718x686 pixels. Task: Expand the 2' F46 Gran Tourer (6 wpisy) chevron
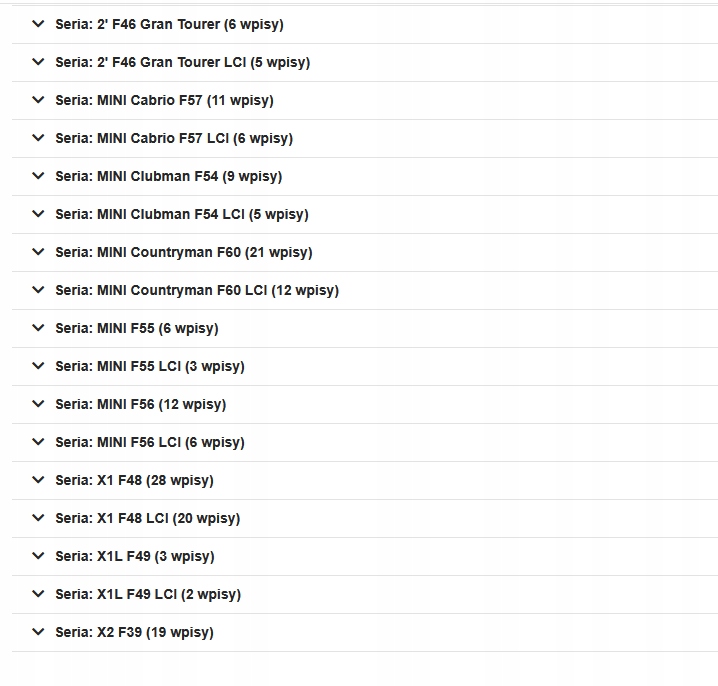pyautogui.click(x=38, y=24)
